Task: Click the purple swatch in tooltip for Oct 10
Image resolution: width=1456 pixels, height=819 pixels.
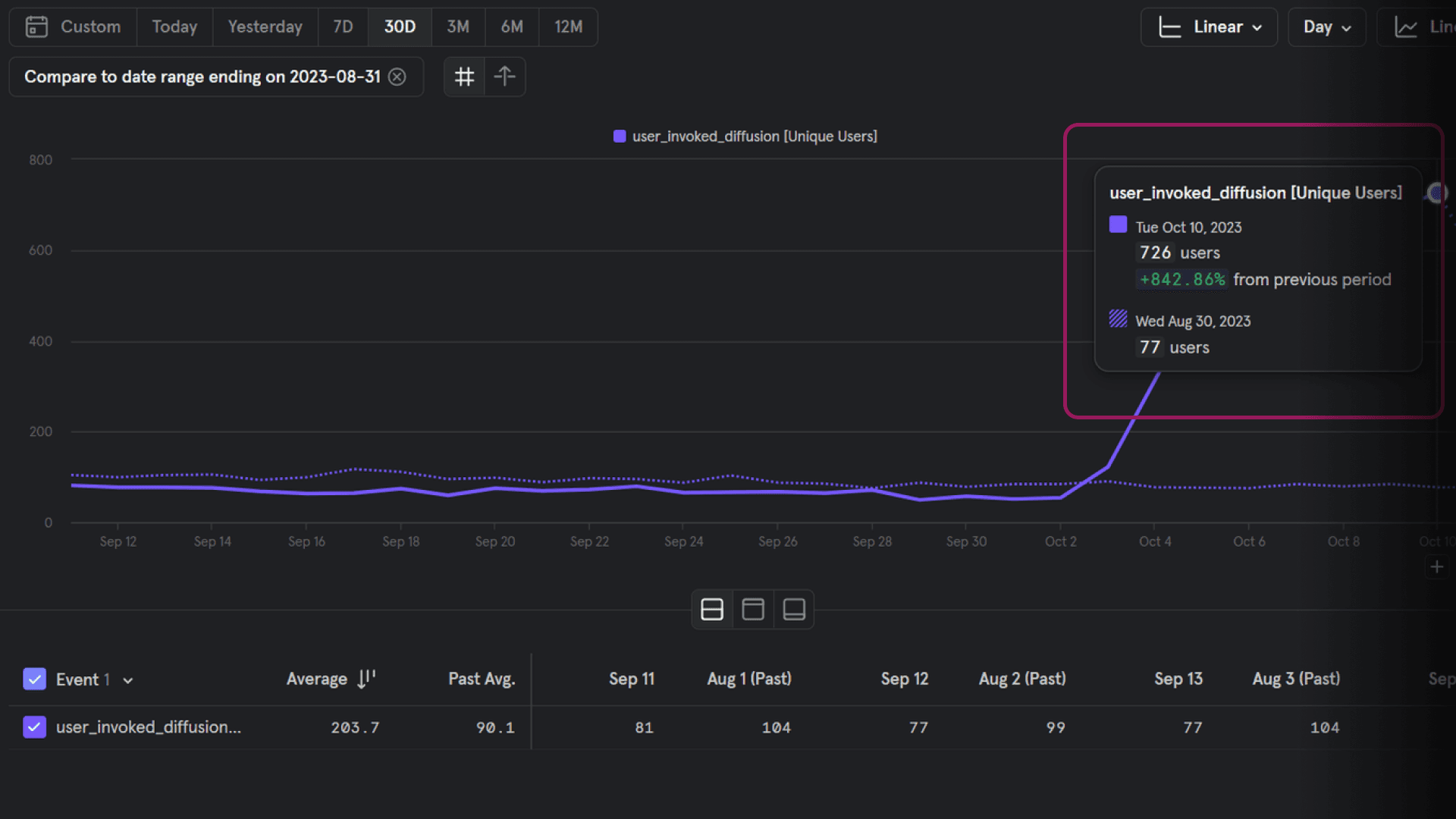Action: (x=1118, y=224)
